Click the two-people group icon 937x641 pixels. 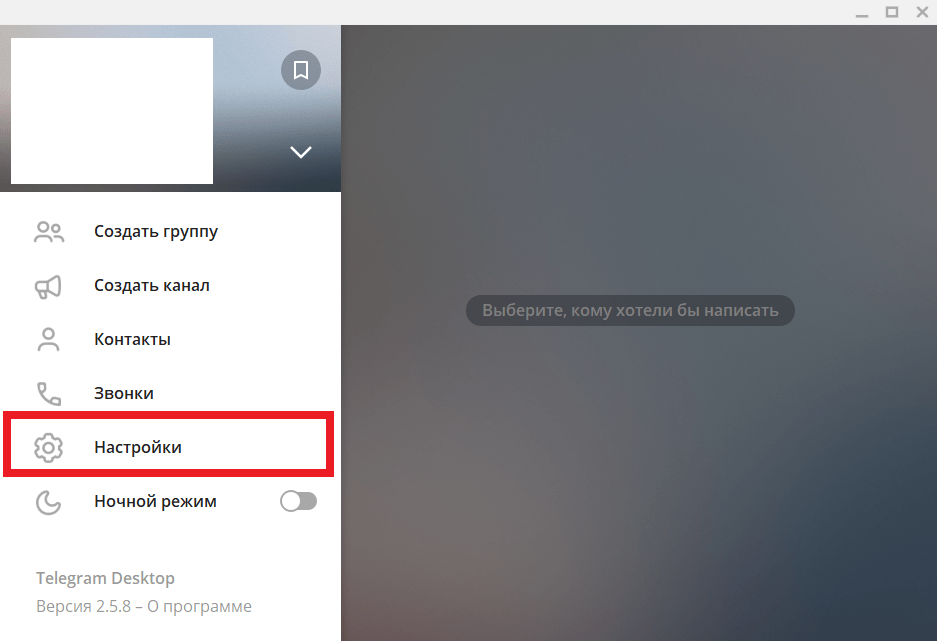[49, 232]
